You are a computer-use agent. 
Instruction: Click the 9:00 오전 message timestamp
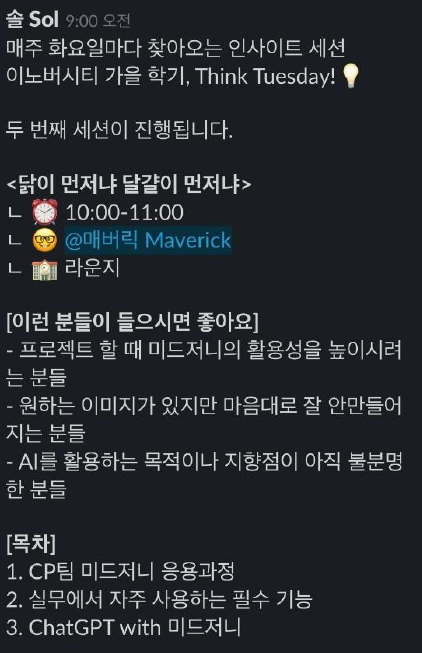click(x=98, y=20)
